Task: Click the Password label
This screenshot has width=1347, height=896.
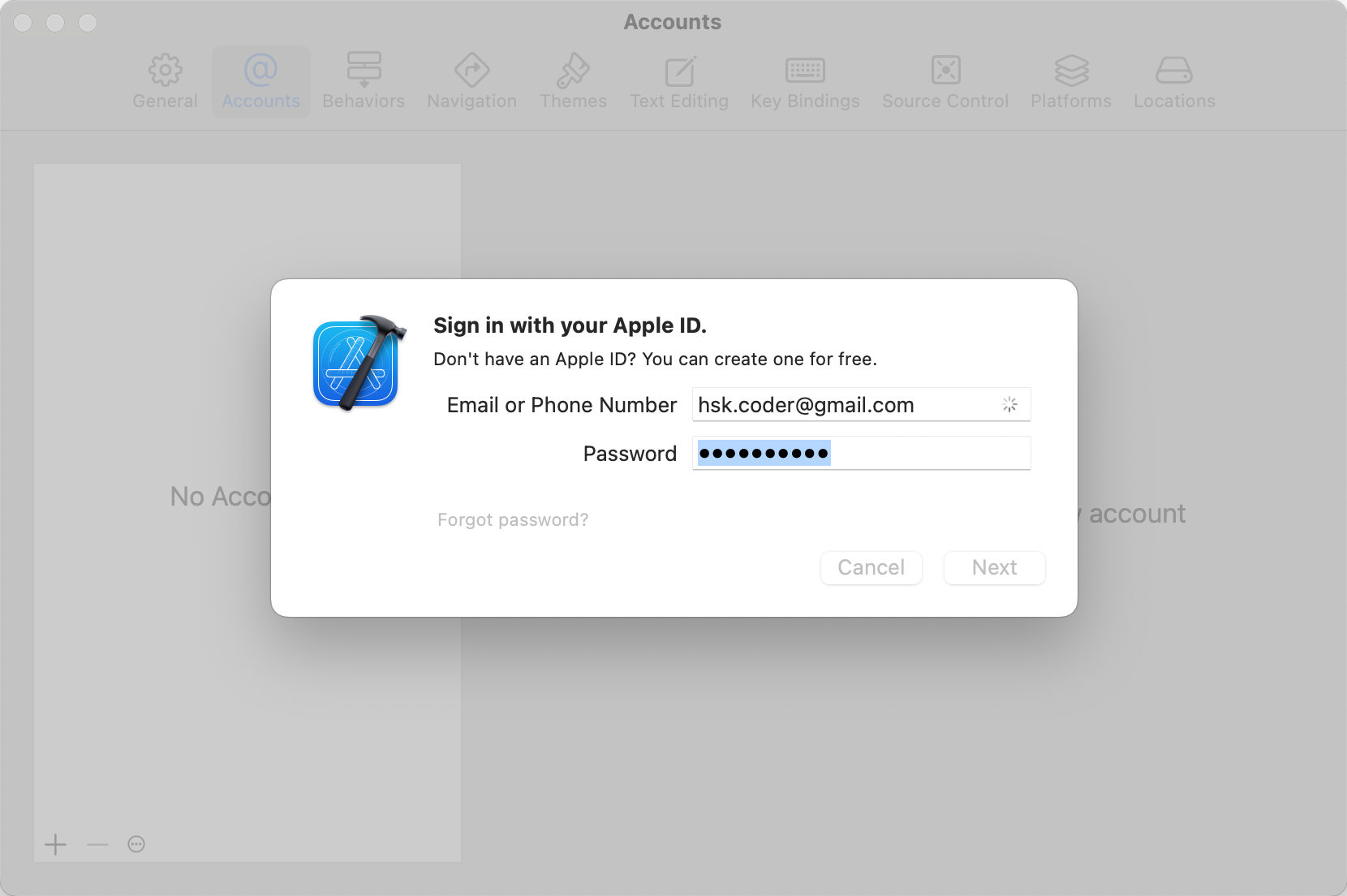Action: (x=630, y=454)
